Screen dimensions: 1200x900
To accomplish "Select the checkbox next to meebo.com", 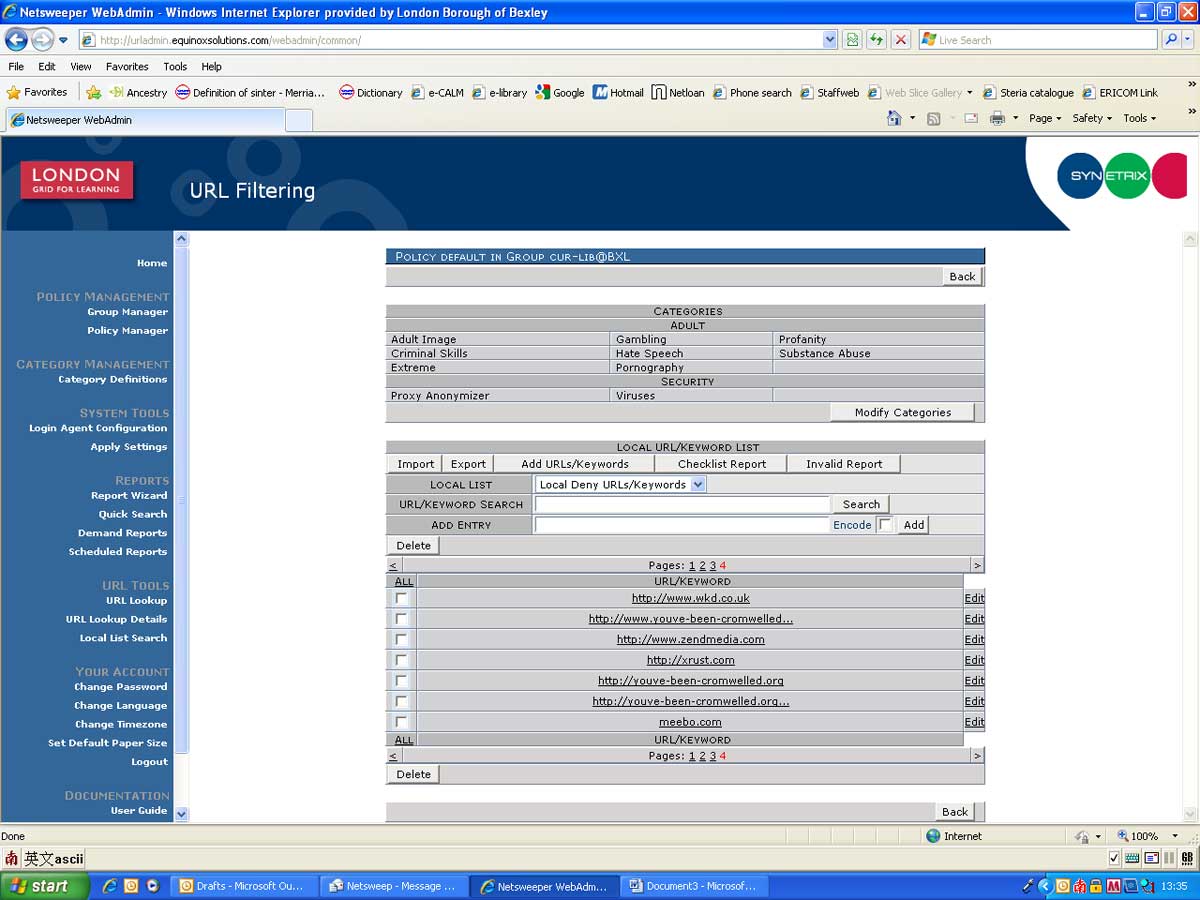I will [401, 721].
